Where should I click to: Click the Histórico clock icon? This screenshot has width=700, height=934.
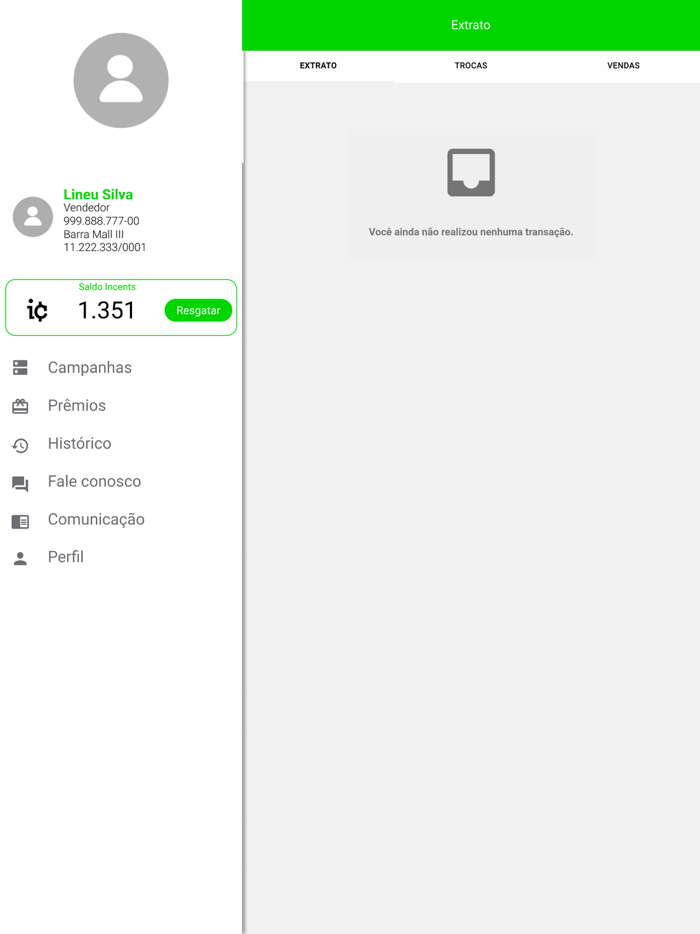[20, 445]
